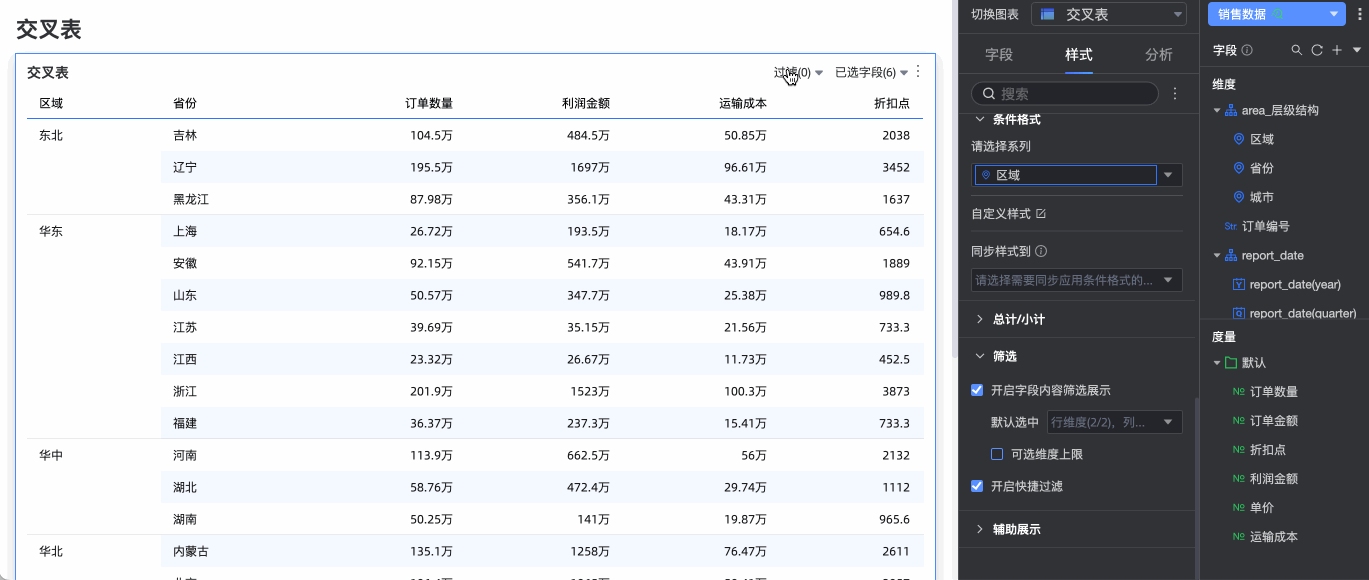This screenshot has width=1369, height=580.
Task: Switch to the 字段 tab
Action: click(999, 55)
